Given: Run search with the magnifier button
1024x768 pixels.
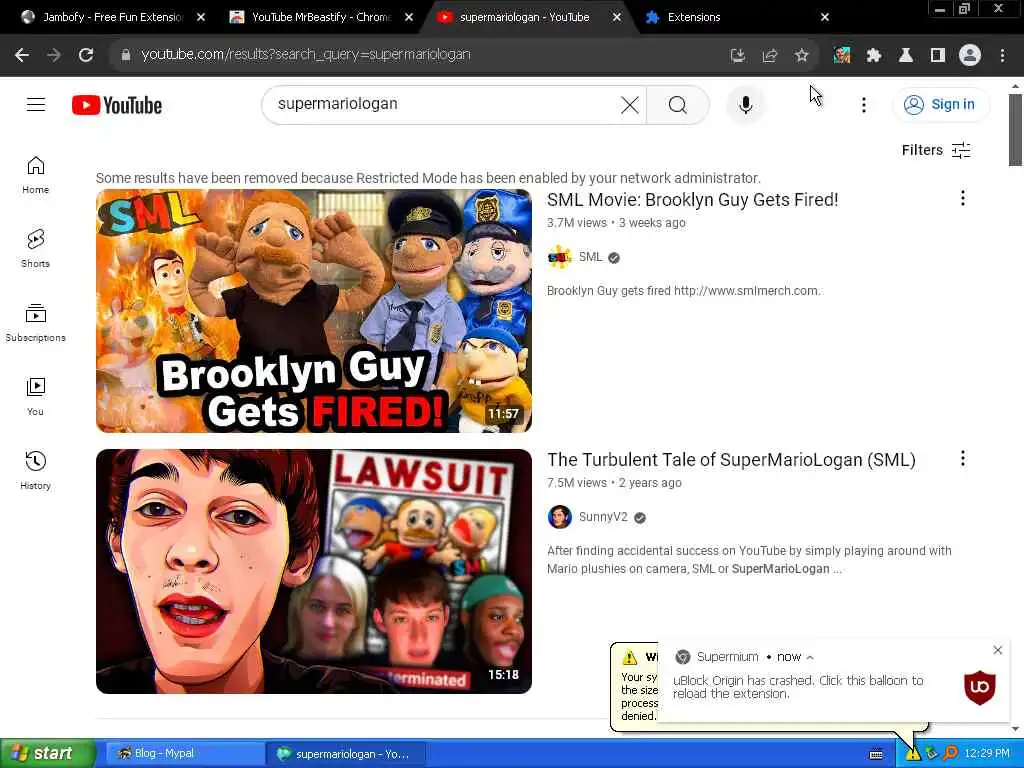Looking at the screenshot, I should point(677,104).
